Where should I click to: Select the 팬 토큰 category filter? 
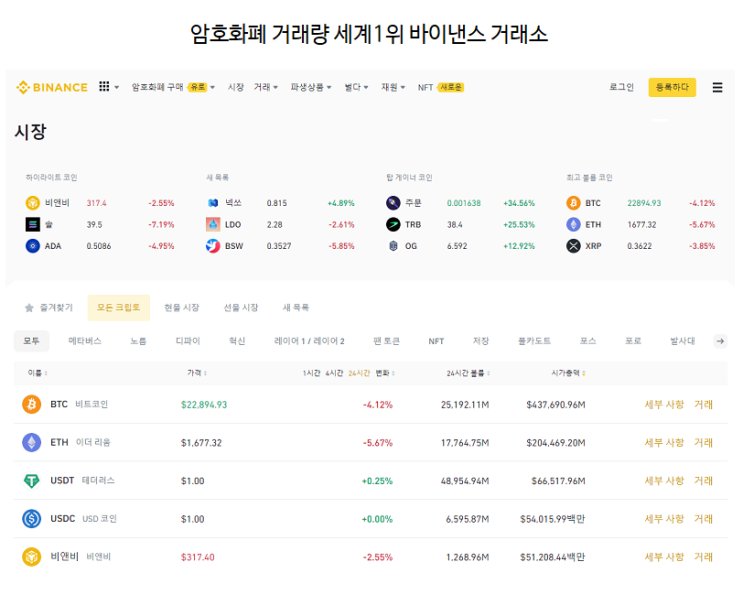pyautogui.click(x=387, y=341)
